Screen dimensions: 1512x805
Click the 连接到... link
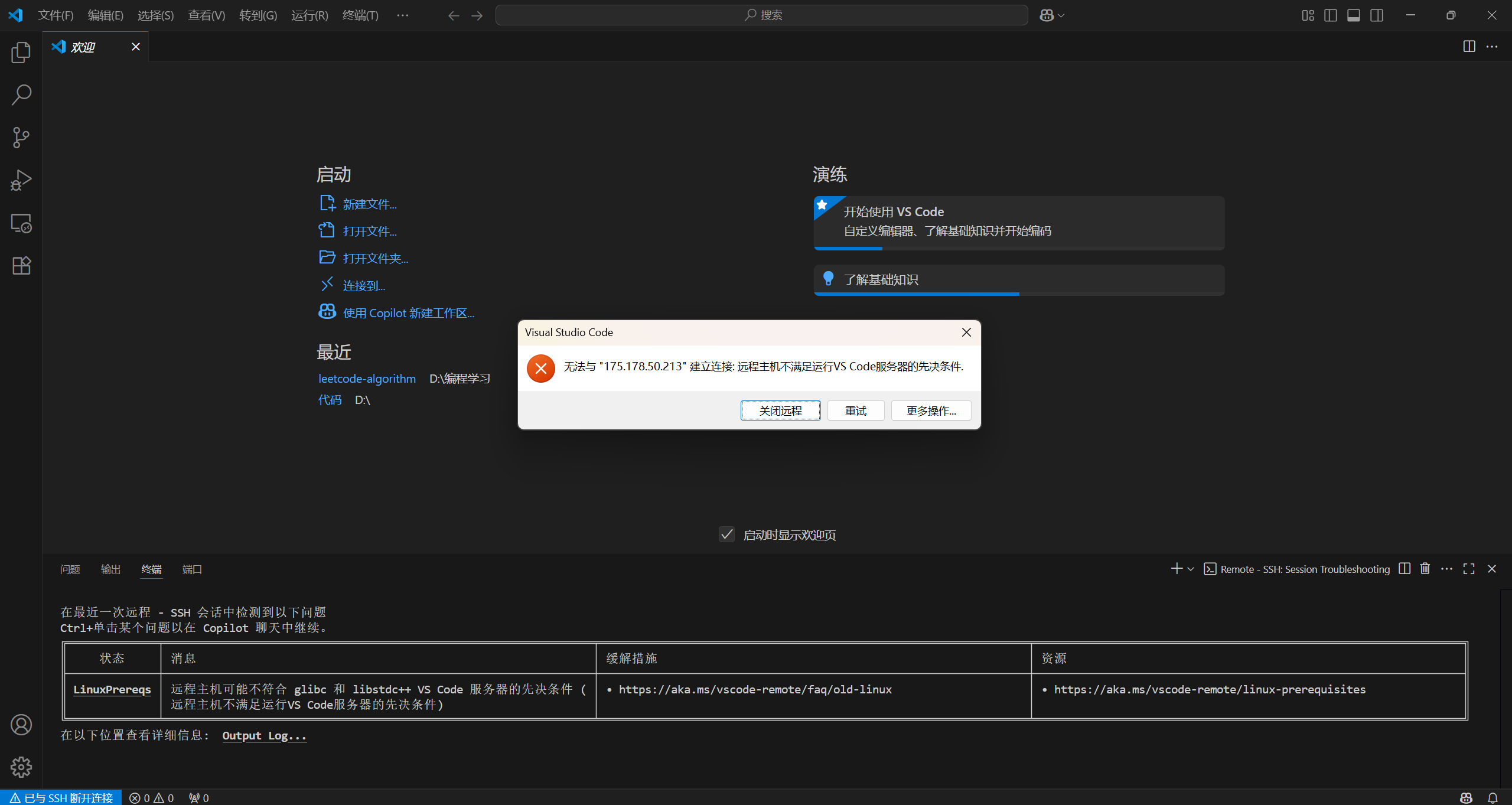click(x=364, y=286)
